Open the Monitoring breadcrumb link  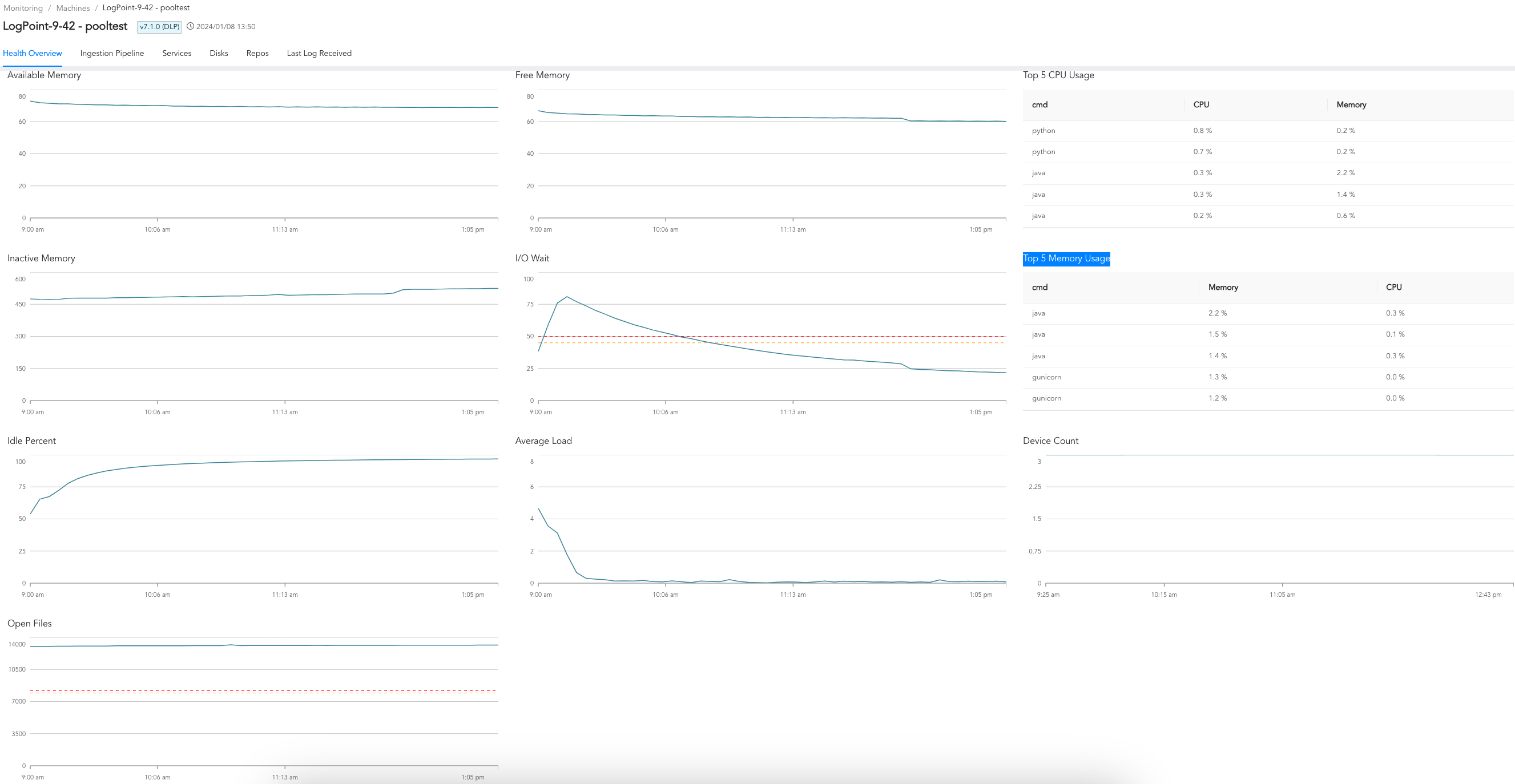click(23, 7)
